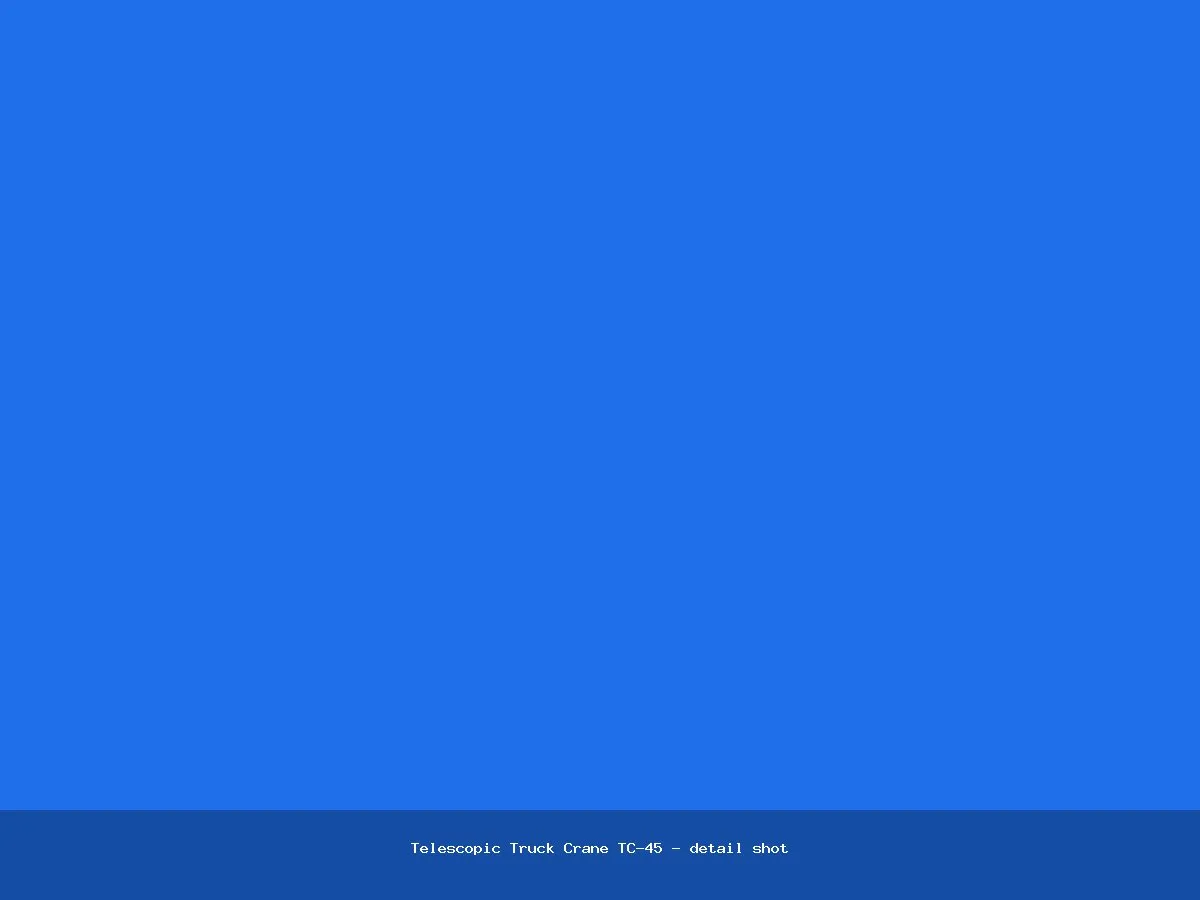Click the blue detail shot image area
This screenshot has width=1200, height=900.
click(x=600, y=405)
